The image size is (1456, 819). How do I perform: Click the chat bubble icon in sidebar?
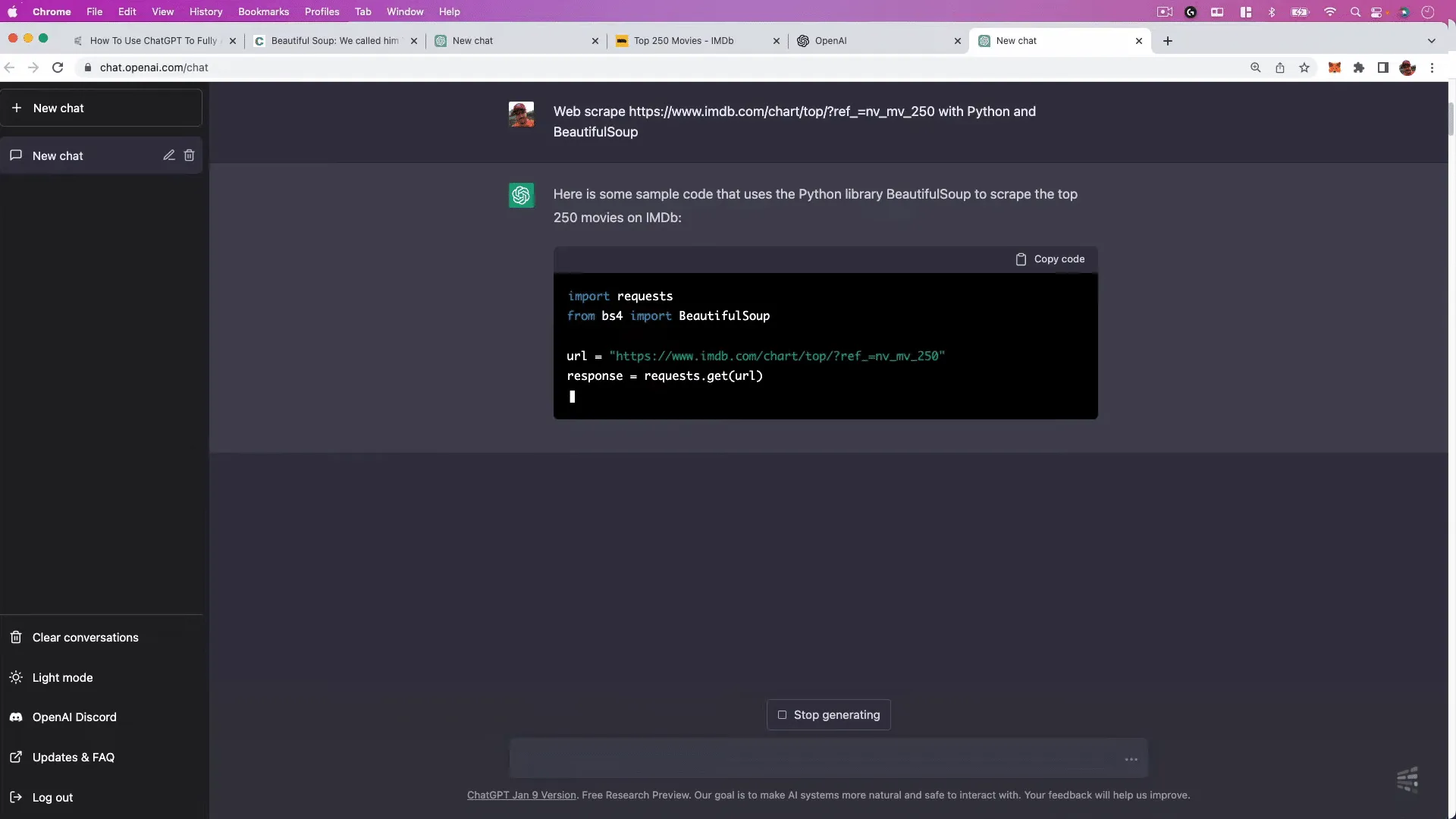(x=16, y=155)
